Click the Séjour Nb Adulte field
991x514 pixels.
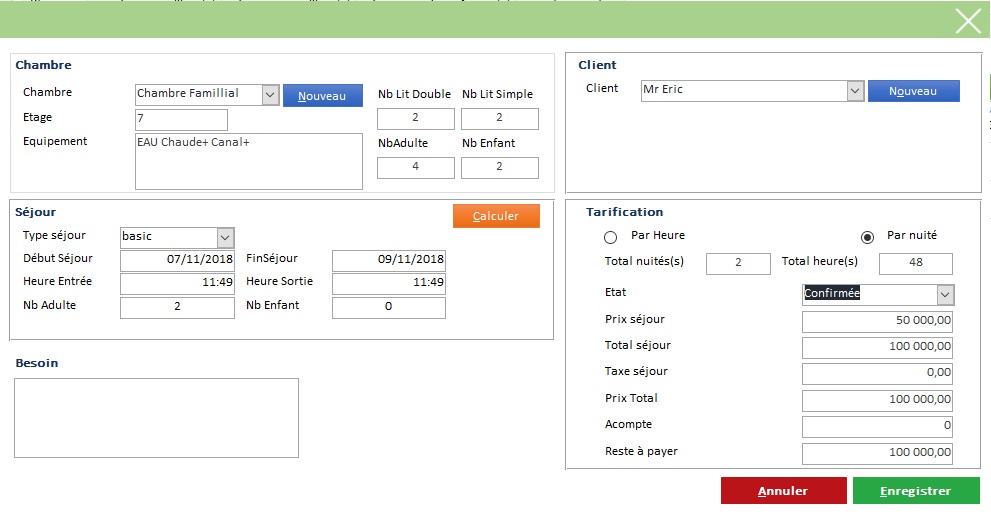(177, 308)
